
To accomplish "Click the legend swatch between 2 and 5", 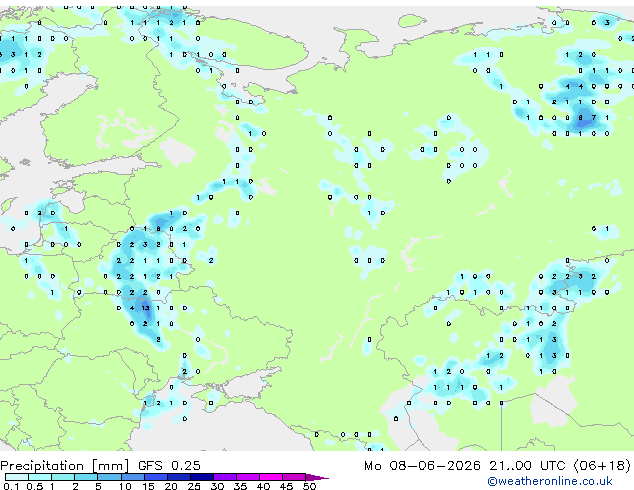I will (87, 477).
